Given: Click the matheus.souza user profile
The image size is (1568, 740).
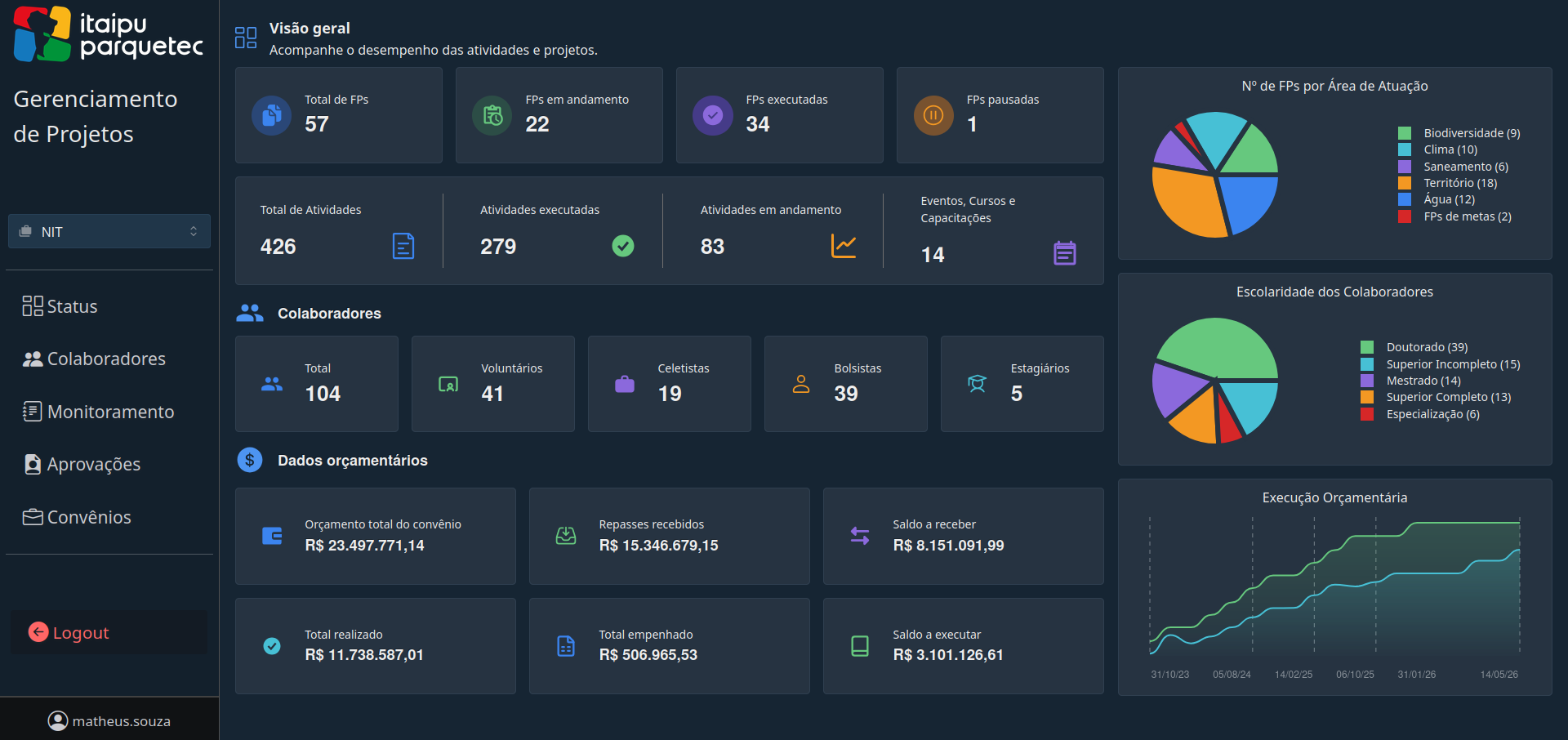Looking at the screenshot, I should (109, 720).
